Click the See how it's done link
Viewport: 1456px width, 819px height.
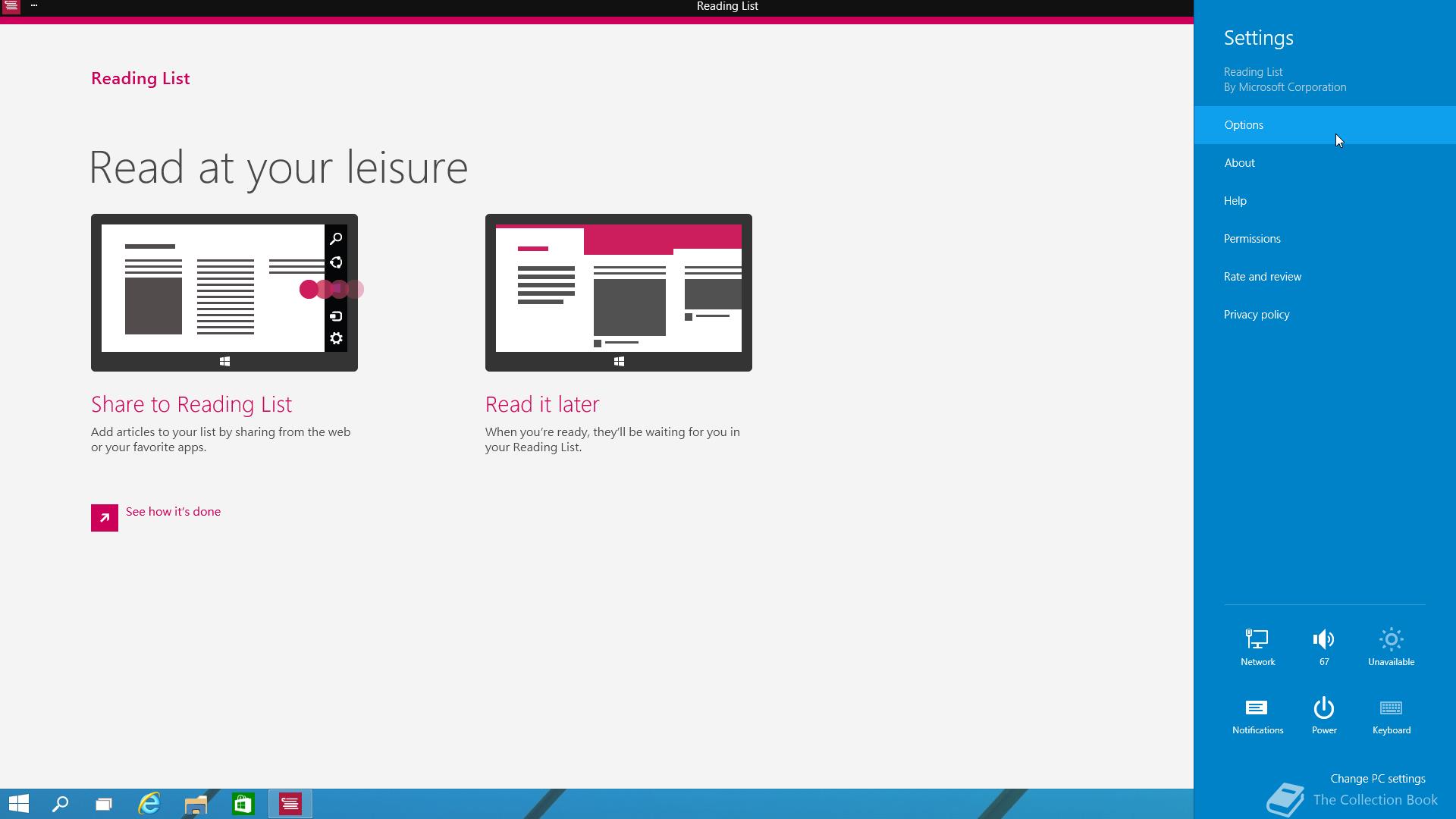173,512
